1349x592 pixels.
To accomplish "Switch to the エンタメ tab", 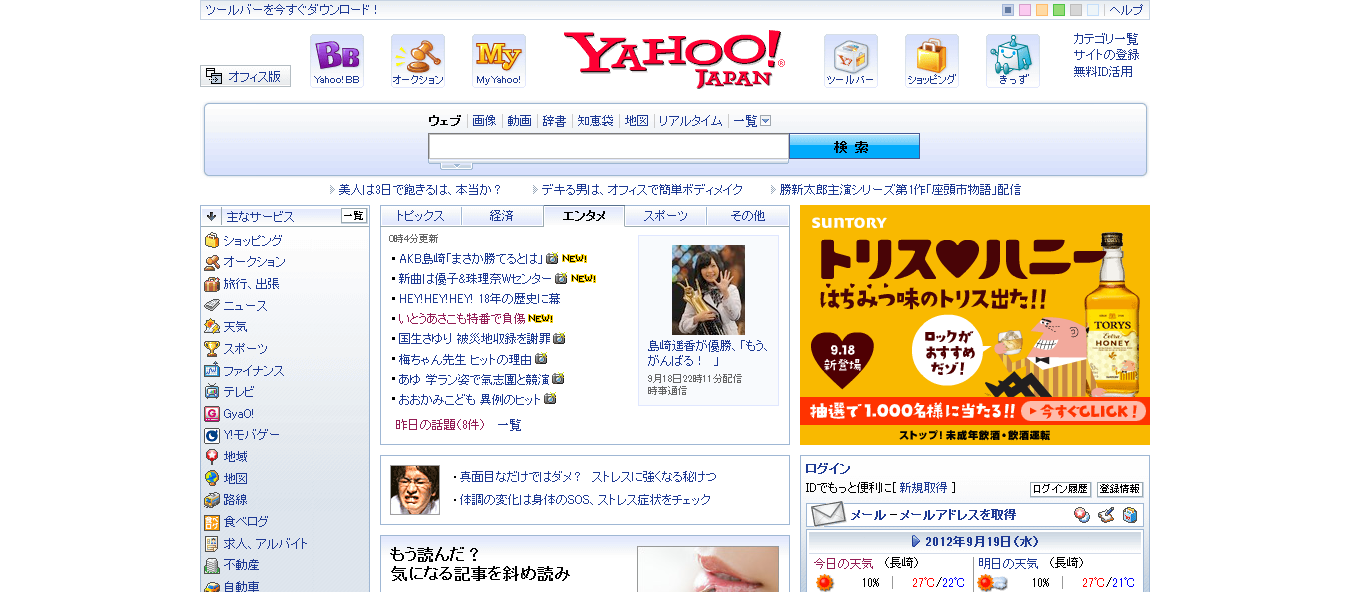I will [584, 216].
